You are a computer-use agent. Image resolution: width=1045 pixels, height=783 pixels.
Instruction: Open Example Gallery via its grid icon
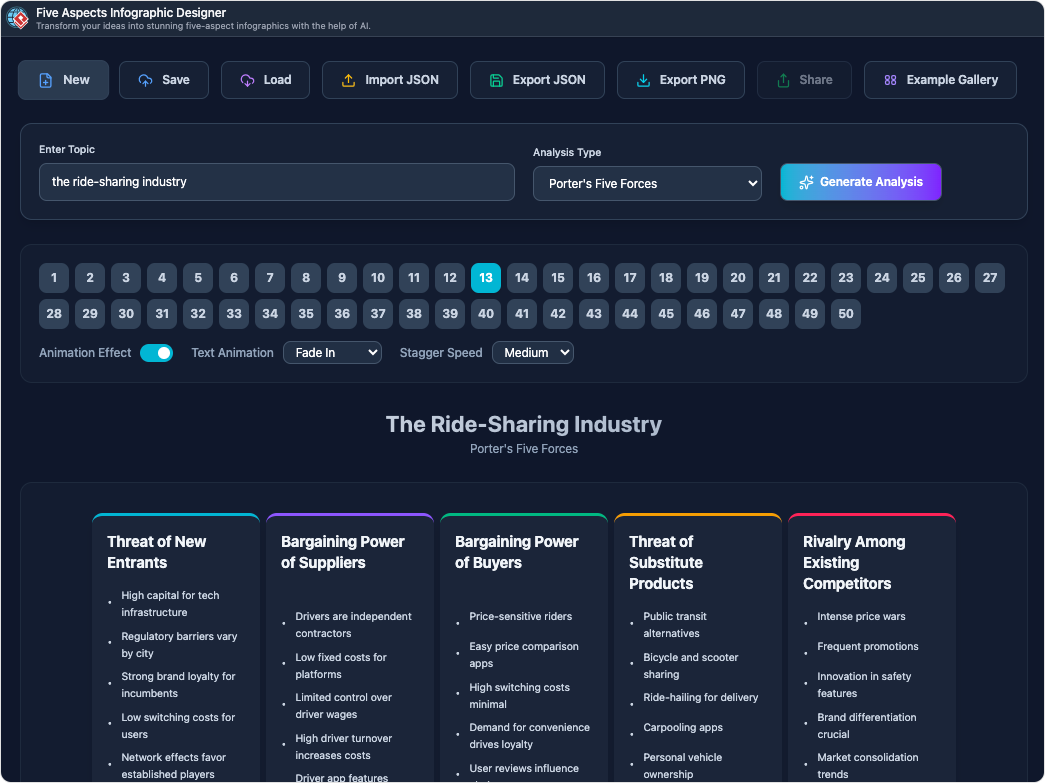(890, 80)
